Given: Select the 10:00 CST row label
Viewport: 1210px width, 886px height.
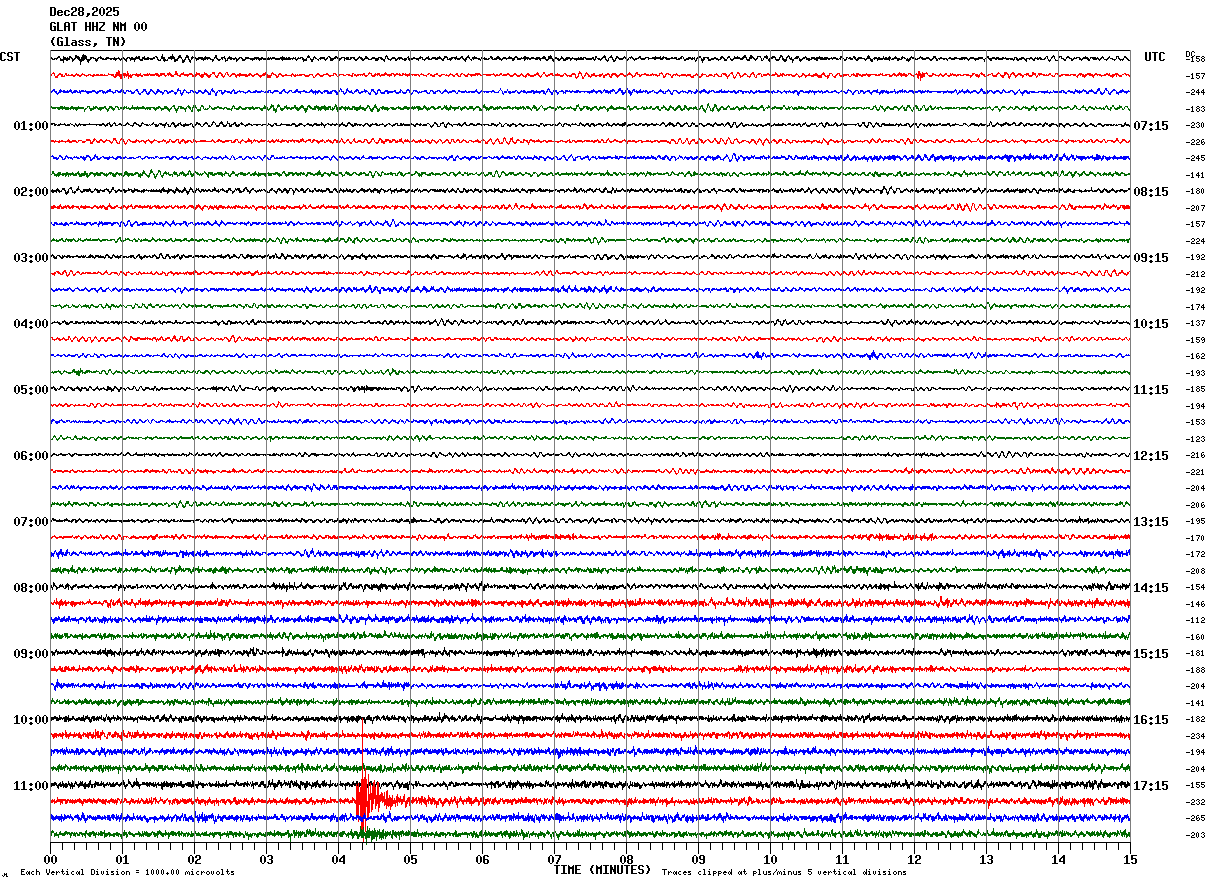Looking at the screenshot, I should point(31,720).
